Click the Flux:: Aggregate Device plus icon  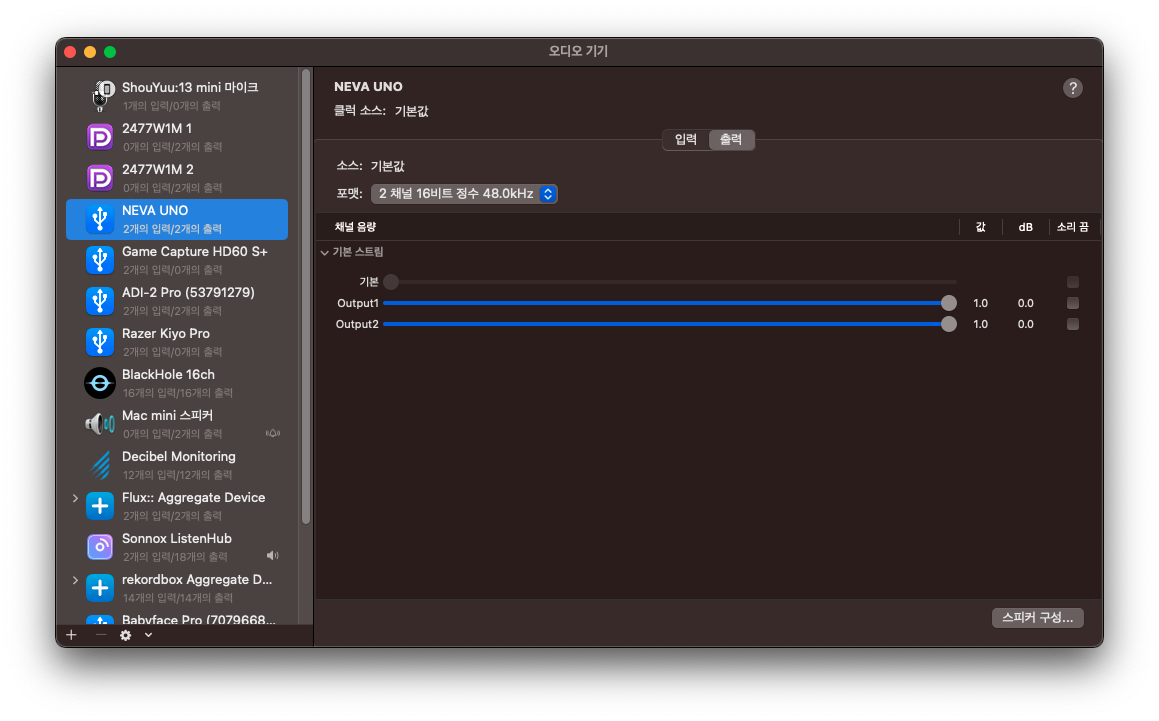pos(100,507)
